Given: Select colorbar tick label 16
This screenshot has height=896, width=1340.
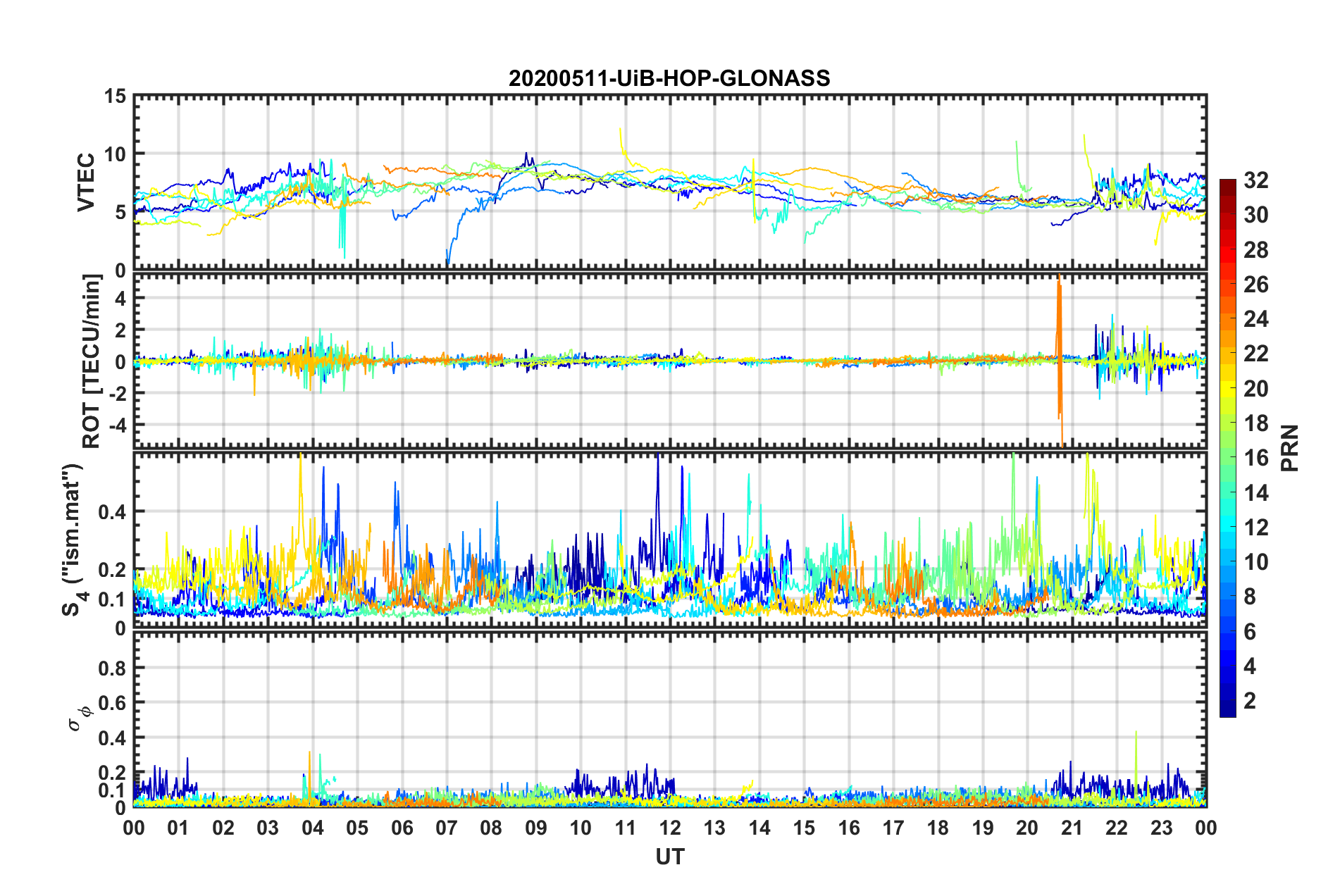Looking at the screenshot, I should pos(1255,459).
